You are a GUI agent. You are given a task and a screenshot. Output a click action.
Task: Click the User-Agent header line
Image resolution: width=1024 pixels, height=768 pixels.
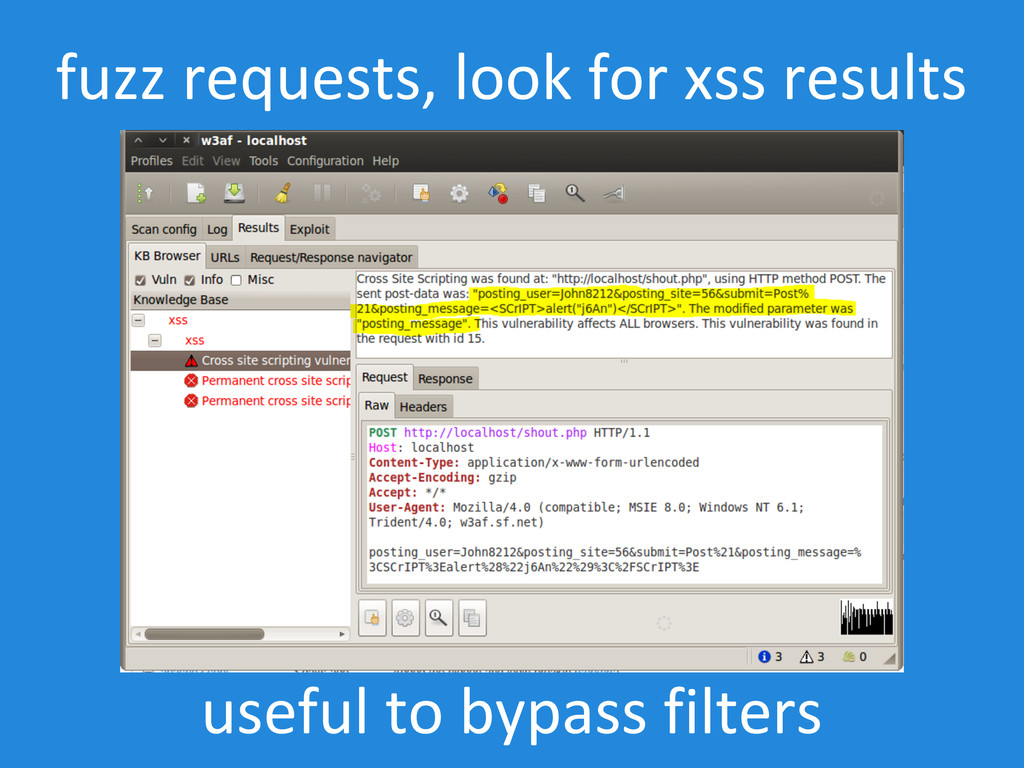[586, 515]
